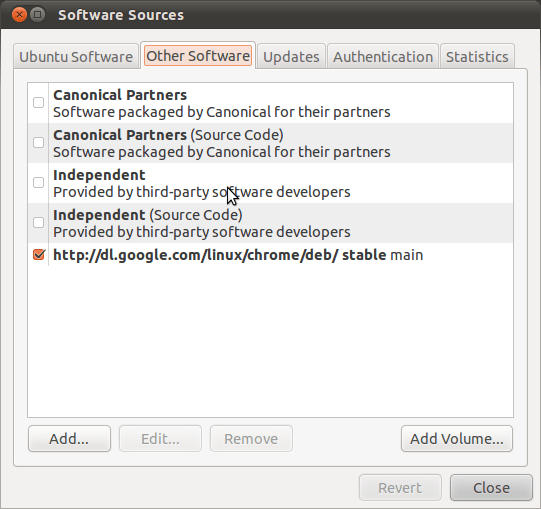Image resolution: width=541 pixels, height=509 pixels.
Task: Click the Add... button
Action: point(69,439)
